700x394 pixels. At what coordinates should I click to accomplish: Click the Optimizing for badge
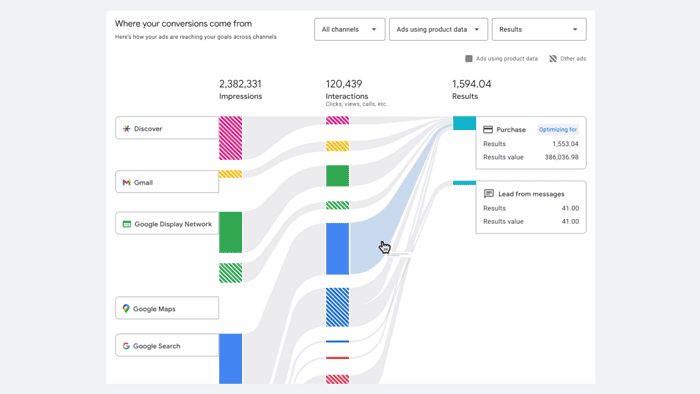click(x=558, y=129)
